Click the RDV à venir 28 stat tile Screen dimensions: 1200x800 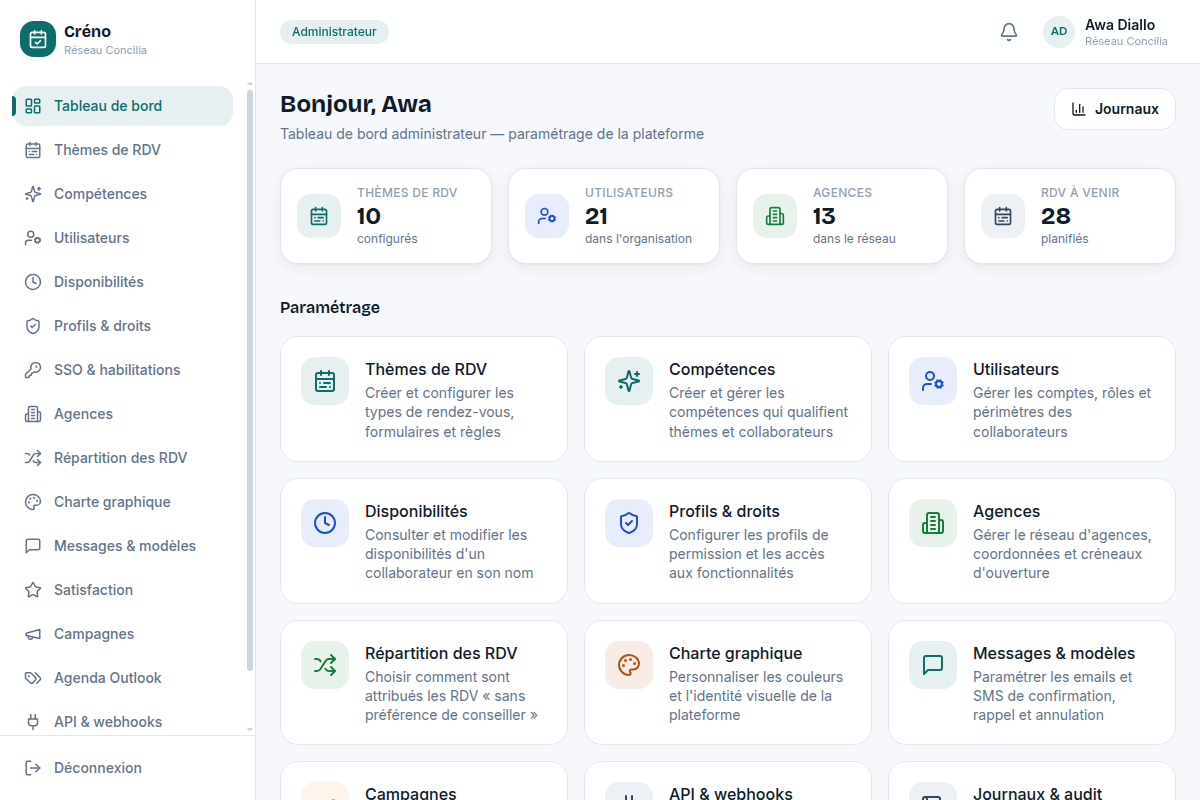pos(1070,216)
